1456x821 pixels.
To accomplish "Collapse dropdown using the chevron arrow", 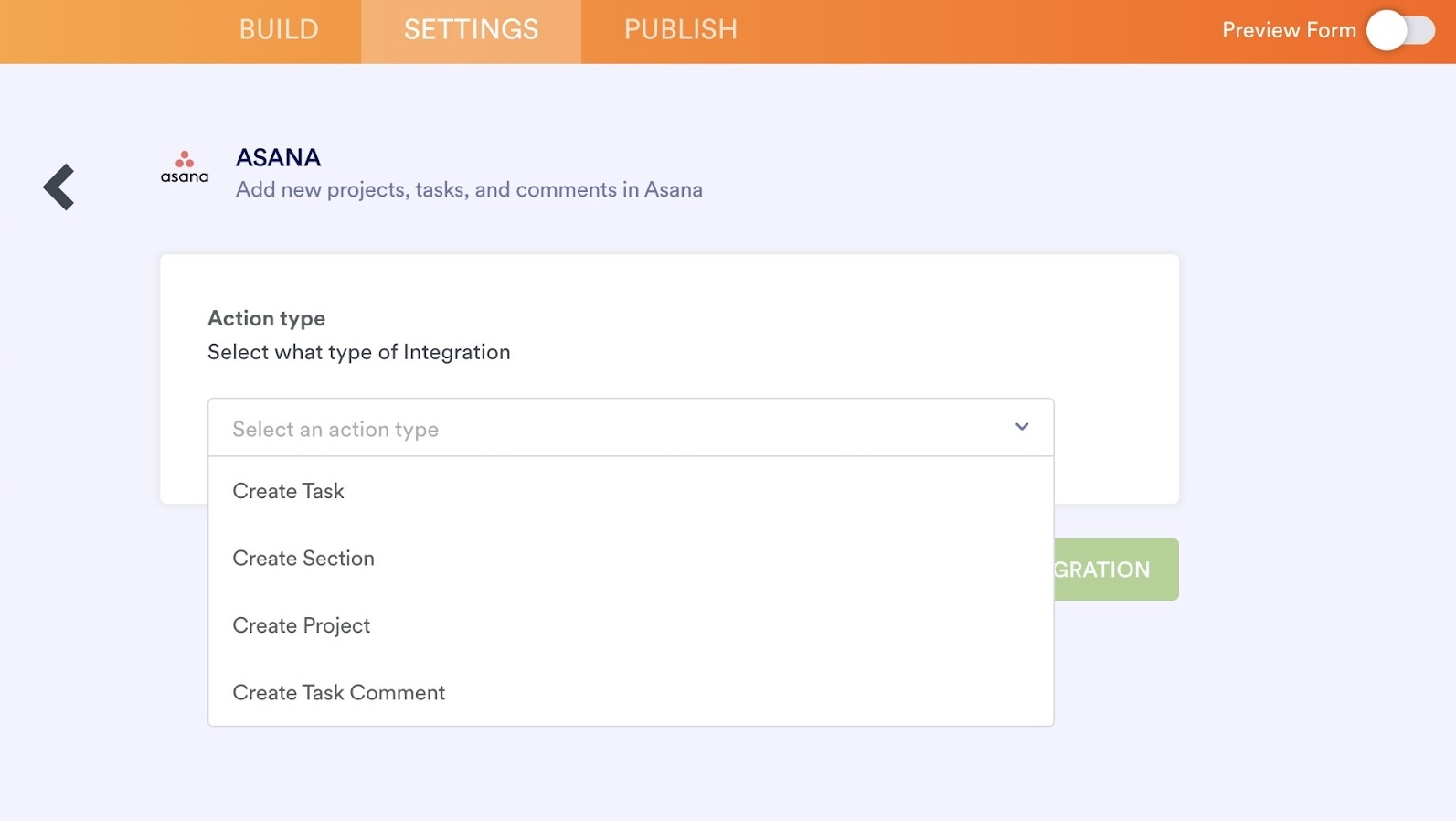I will point(1022,427).
